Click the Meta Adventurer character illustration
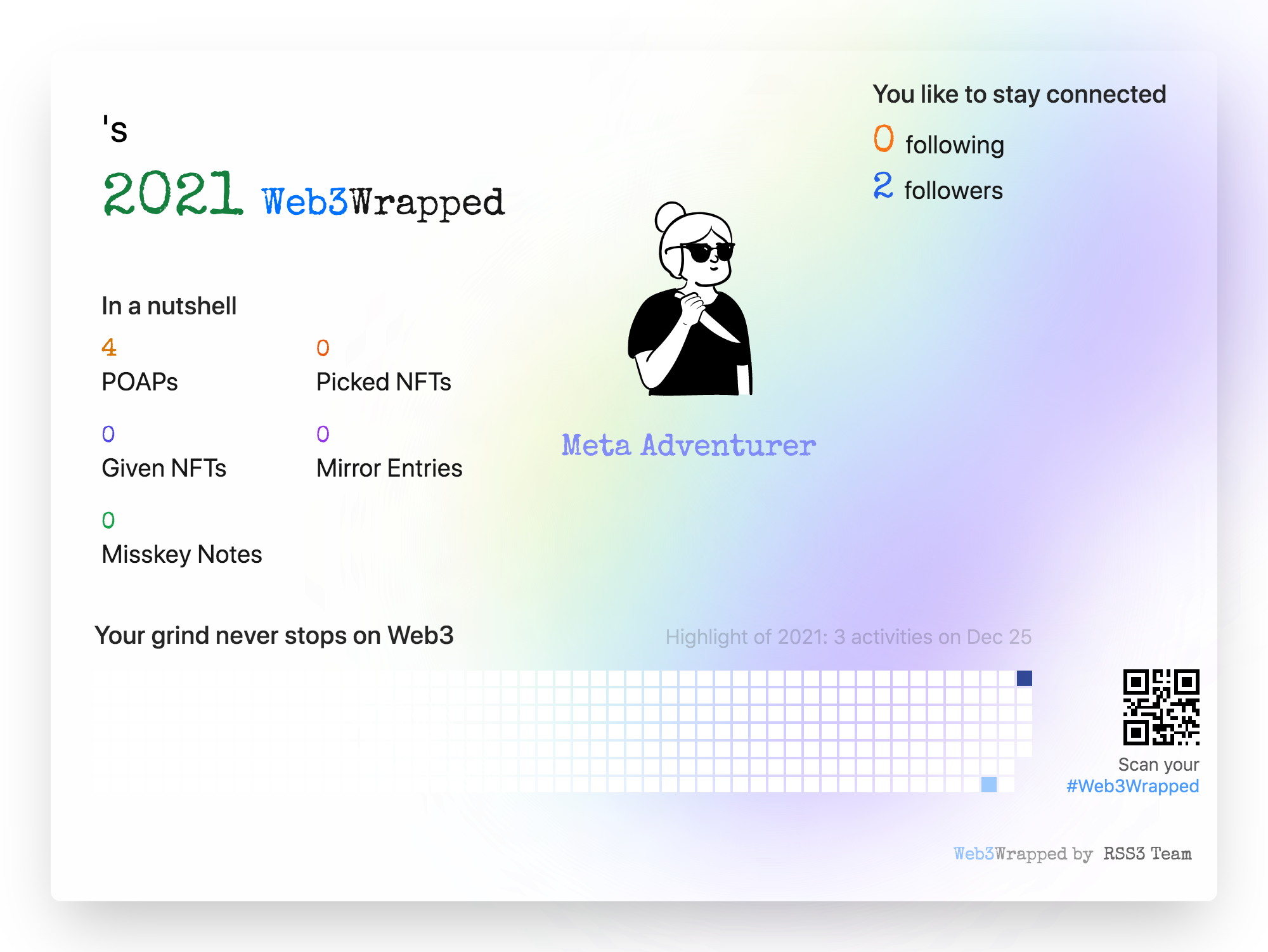Viewport: 1268px width, 952px height. tap(690, 299)
